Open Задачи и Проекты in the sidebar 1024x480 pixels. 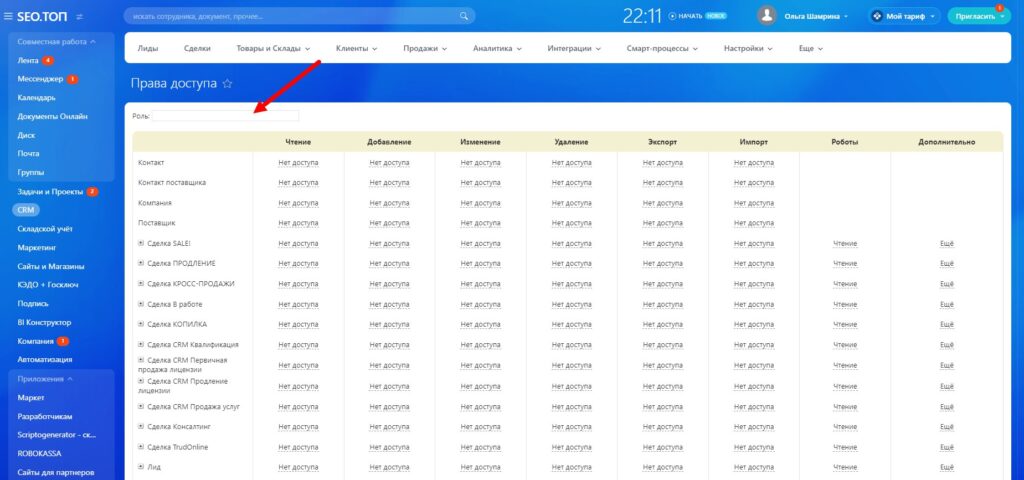[50, 191]
